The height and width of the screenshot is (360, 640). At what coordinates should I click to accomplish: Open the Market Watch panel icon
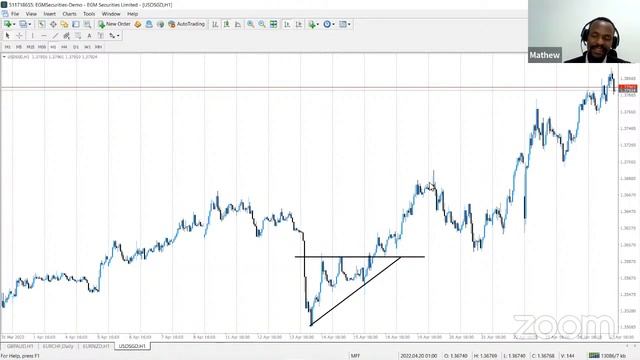point(42,24)
